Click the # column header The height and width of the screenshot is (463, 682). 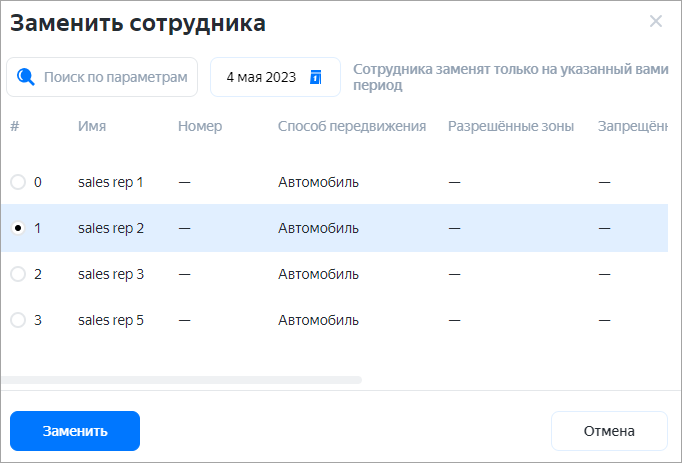(x=15, y=126)
